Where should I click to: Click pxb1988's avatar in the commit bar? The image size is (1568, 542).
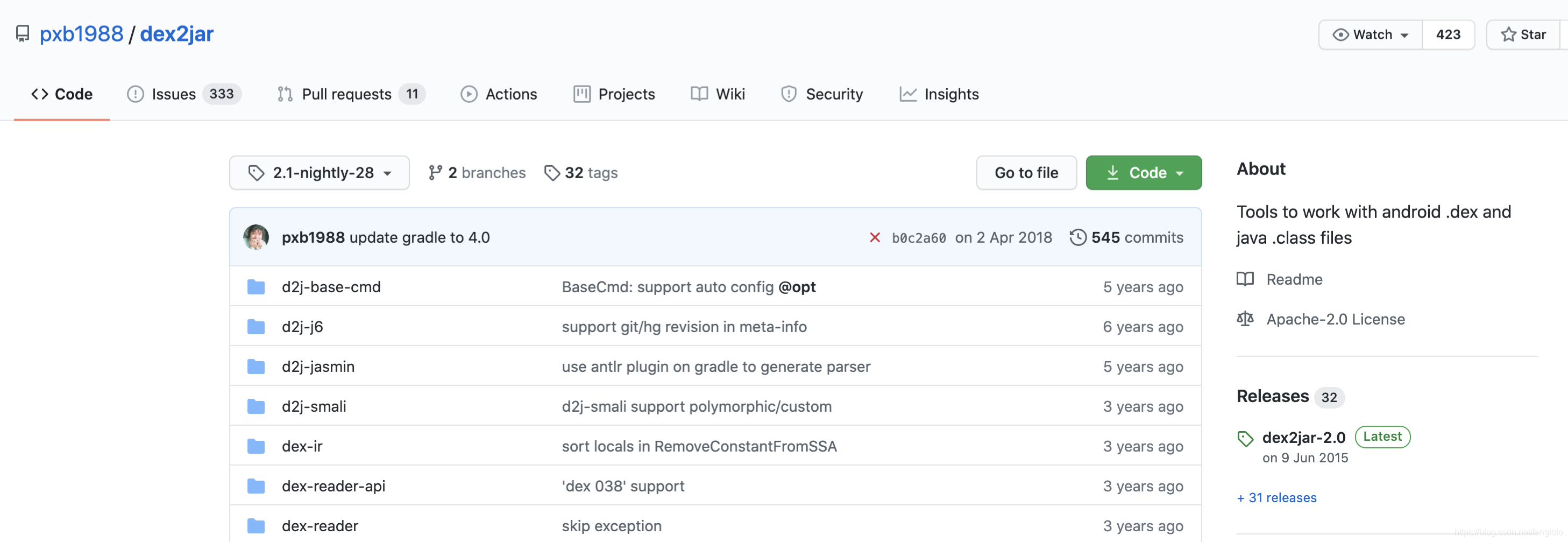click(256, 237)
